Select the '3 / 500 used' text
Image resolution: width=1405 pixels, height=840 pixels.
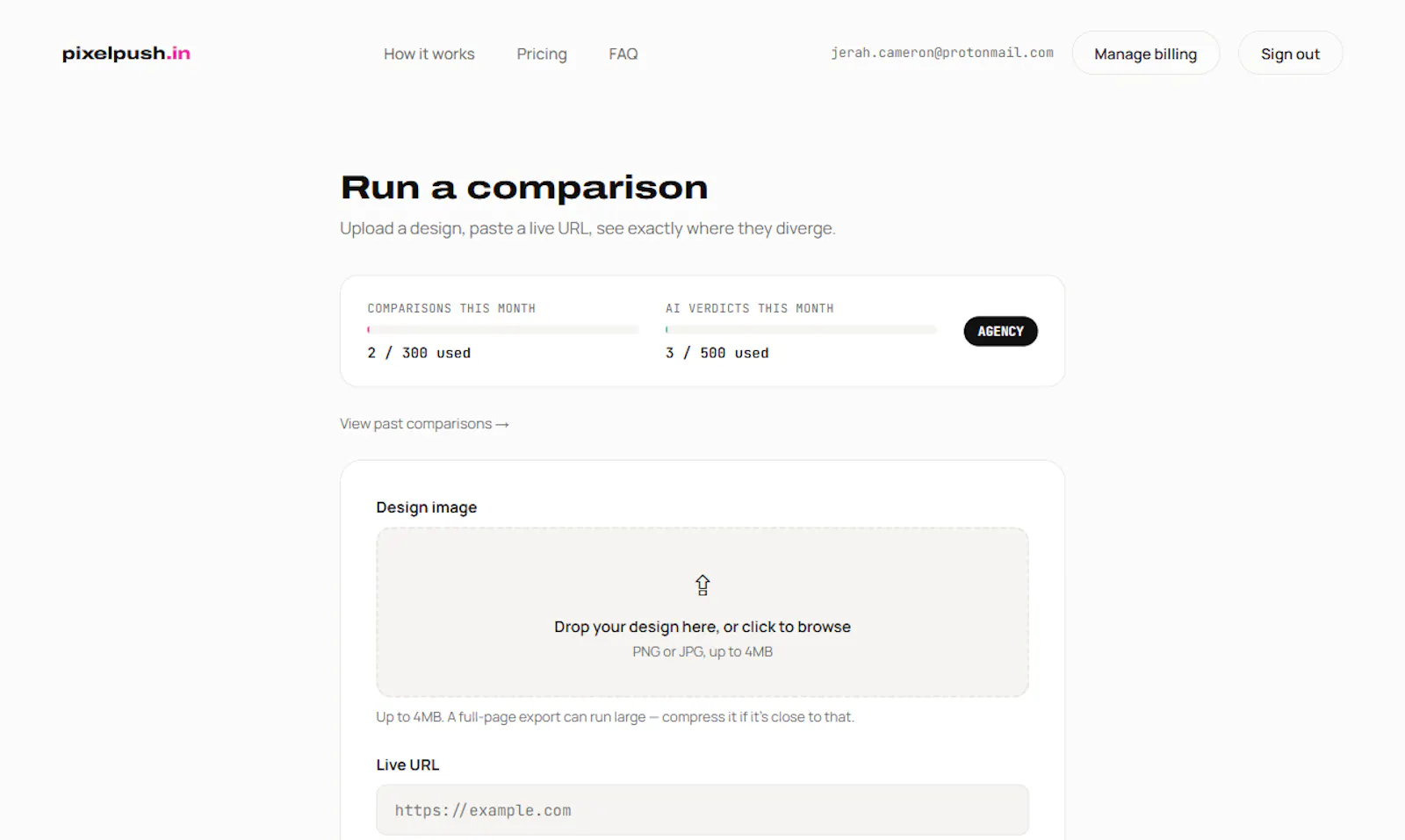coord(717,353)
